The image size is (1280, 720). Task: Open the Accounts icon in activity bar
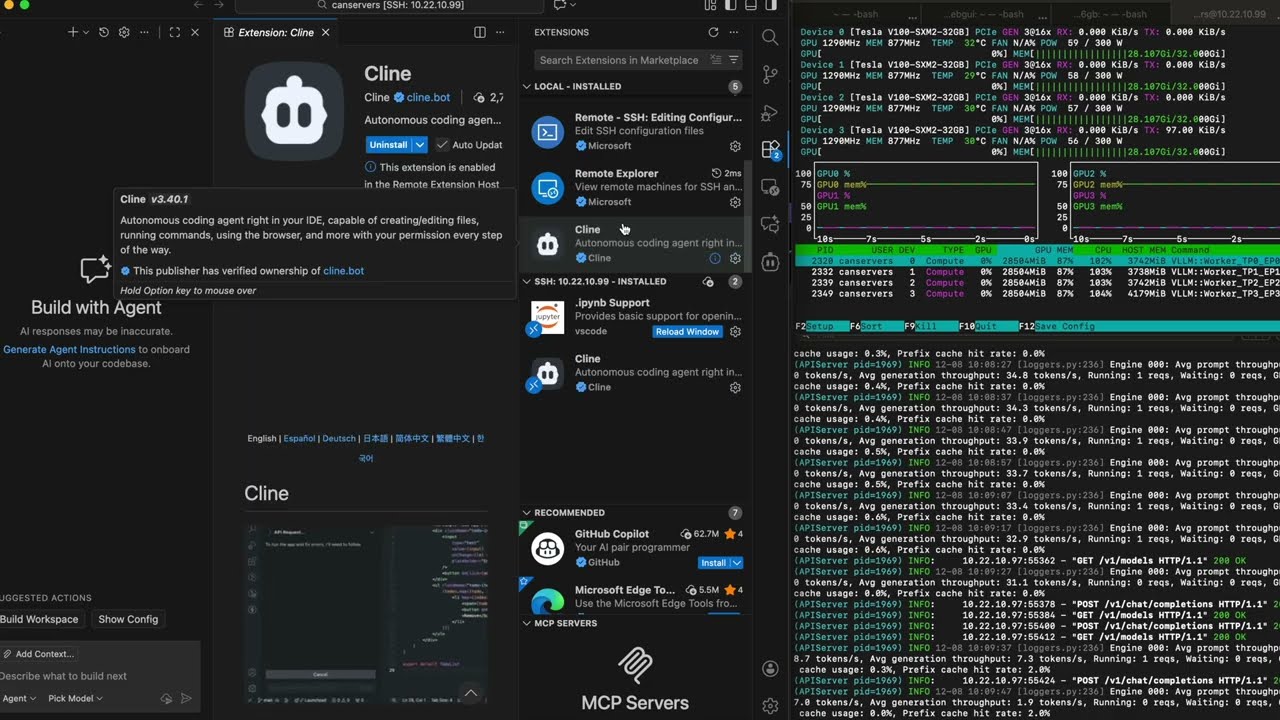(x=770, y=669)
